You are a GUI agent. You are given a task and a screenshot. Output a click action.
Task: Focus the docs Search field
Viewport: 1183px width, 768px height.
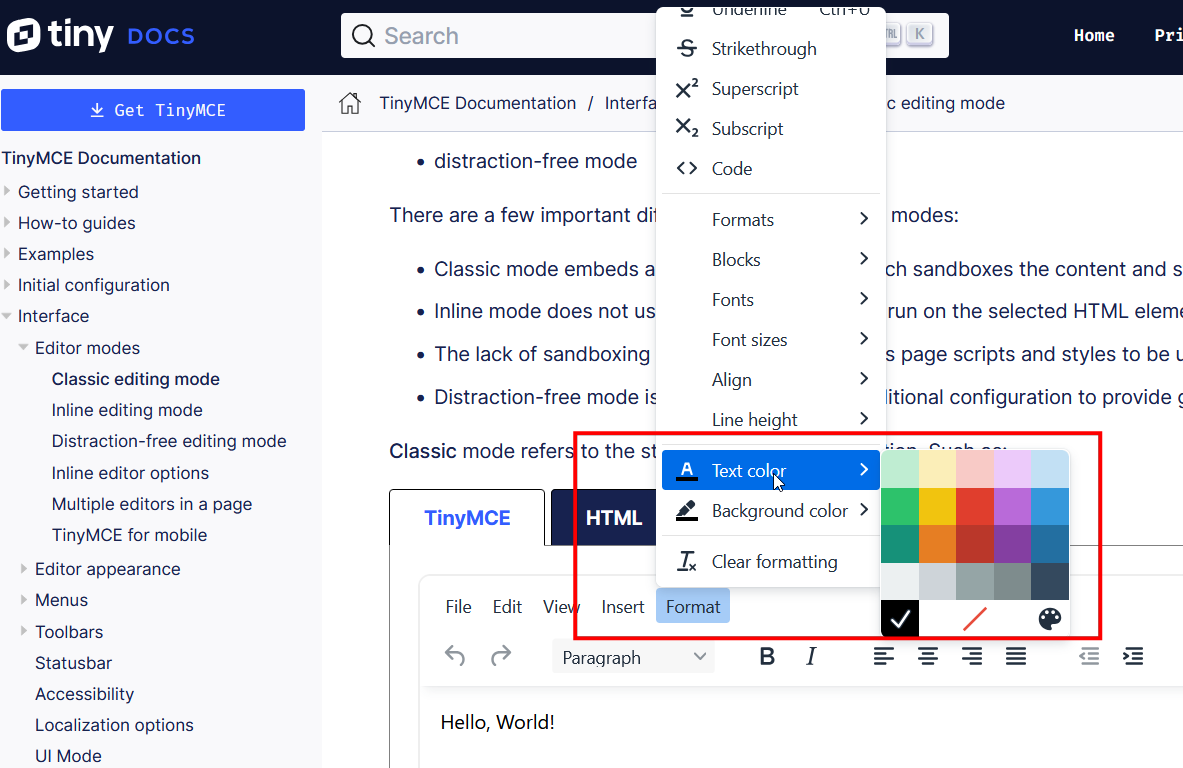point(645,35)
